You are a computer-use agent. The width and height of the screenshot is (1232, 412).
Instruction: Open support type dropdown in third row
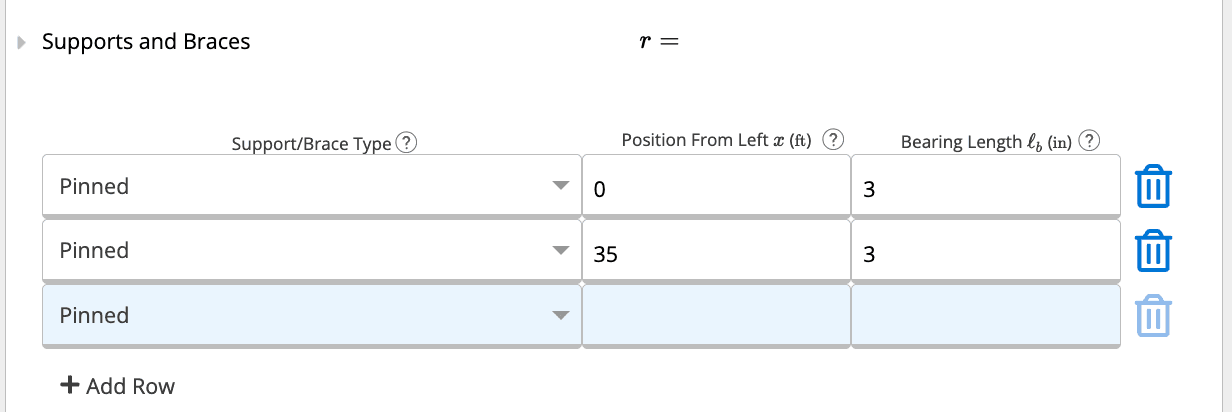(x=311, y=315)
